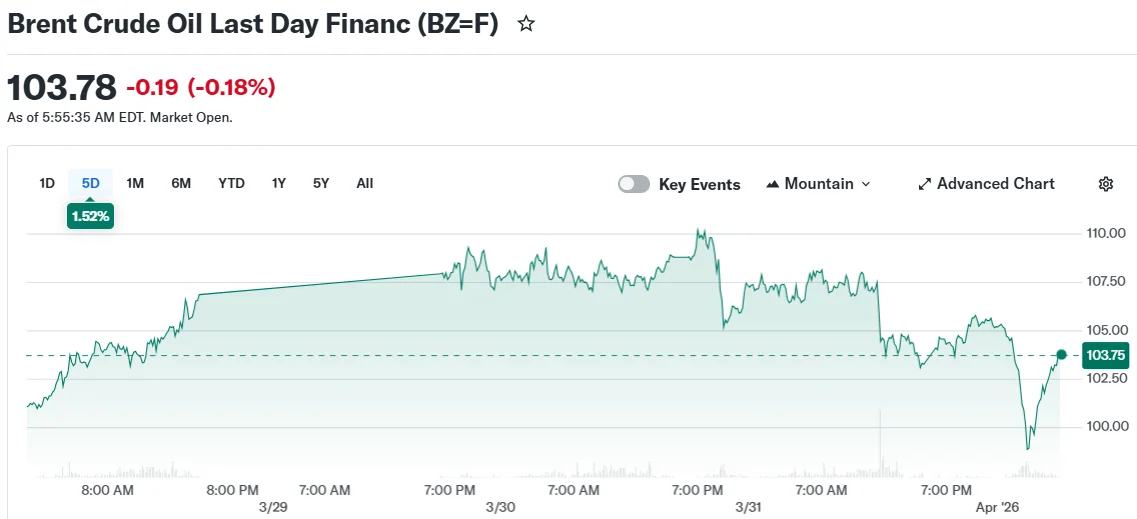This screenshot has width=1137, height=519.
Task: Click the Advanced Chart expand icon
Action: point(925,184)
